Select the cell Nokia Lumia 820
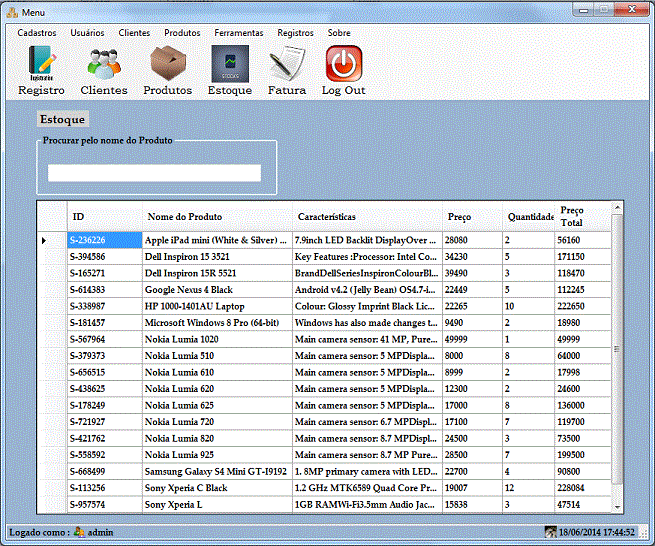Screen dimensions: 655x546 pos(217,438)
